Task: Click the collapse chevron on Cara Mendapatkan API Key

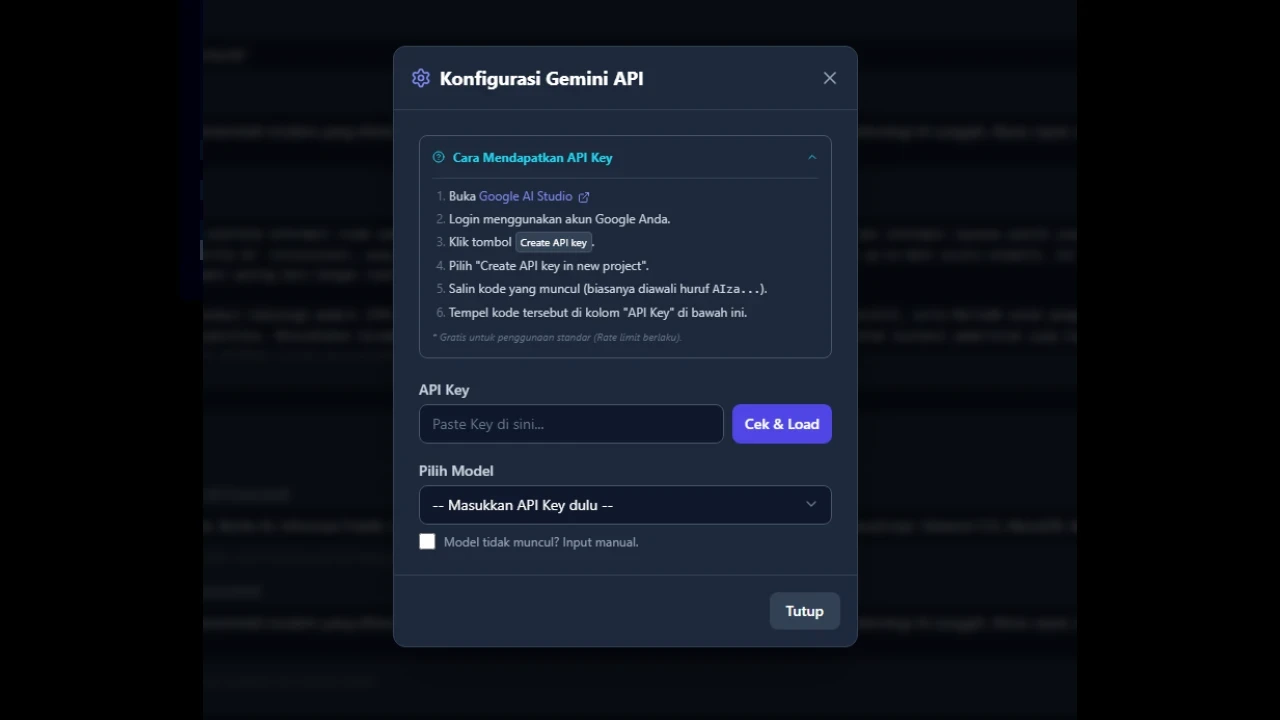Action: (811, 157)
